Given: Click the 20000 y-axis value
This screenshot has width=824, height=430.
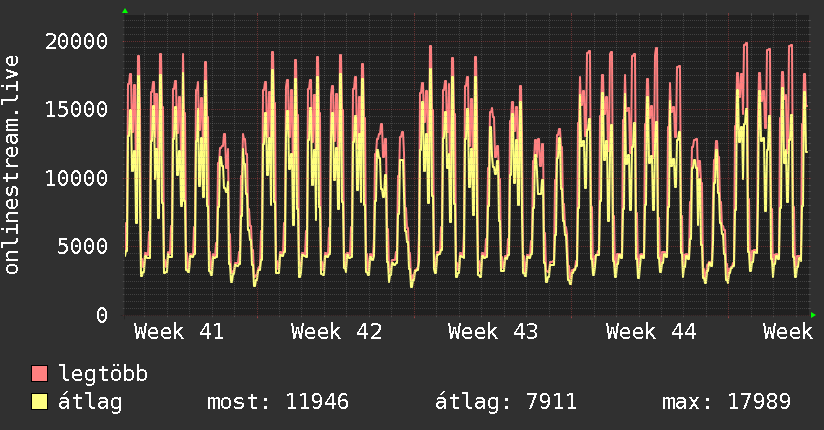Looking at the screenshot, I should coord(77,41).
